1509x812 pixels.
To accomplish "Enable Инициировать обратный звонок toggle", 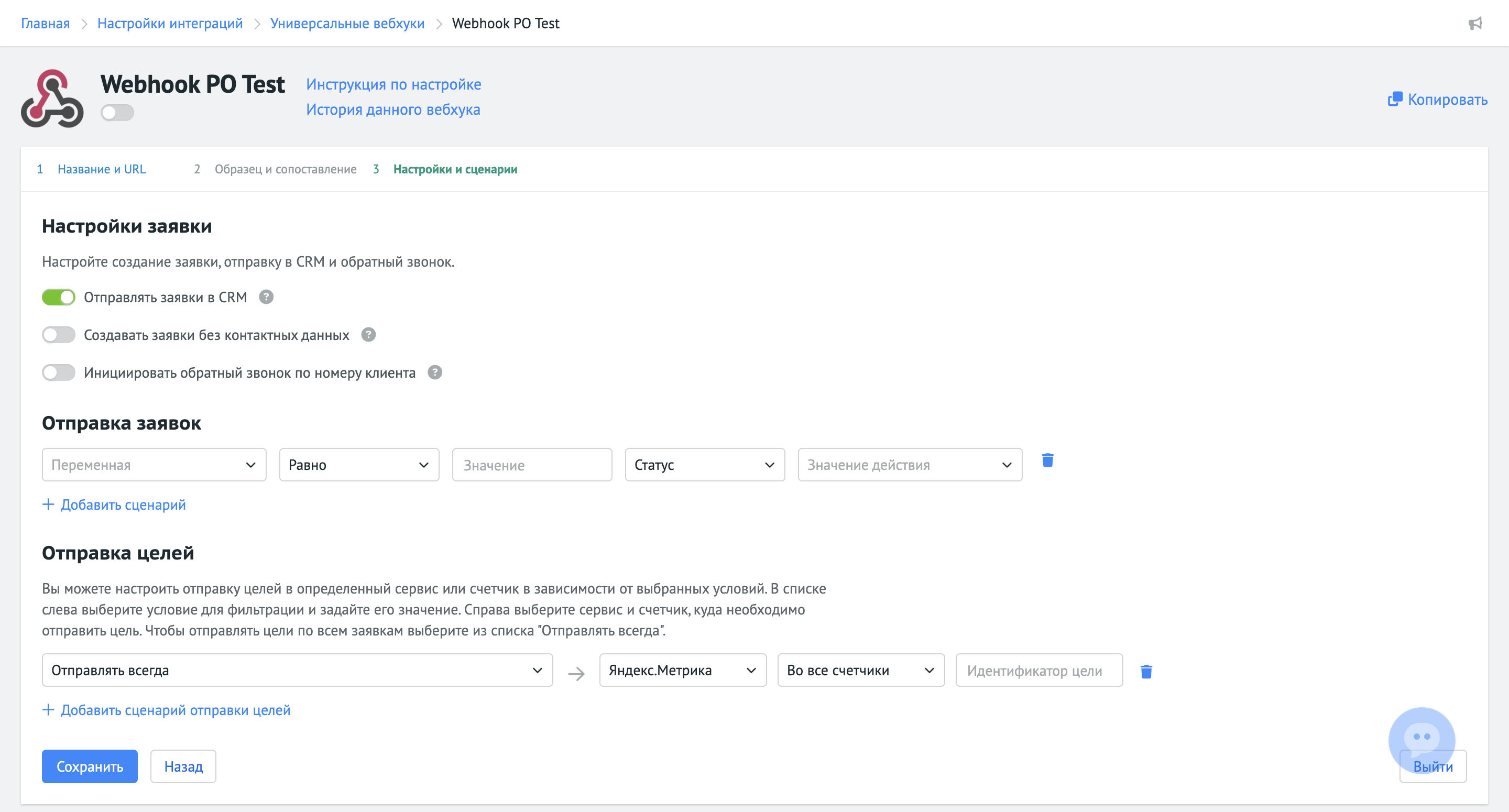I will (59, 372).
